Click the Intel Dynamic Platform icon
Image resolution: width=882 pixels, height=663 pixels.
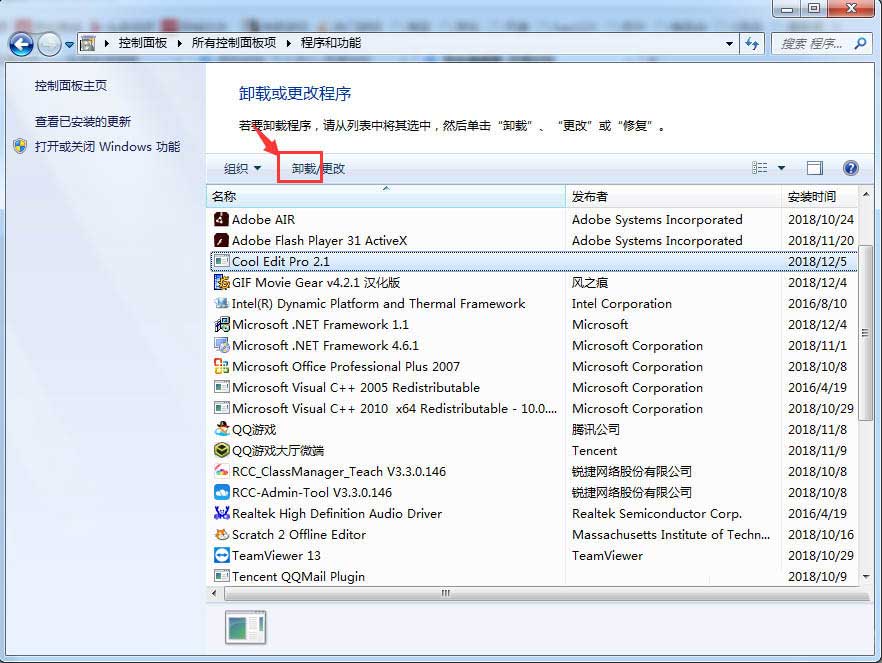pos(222,303)
